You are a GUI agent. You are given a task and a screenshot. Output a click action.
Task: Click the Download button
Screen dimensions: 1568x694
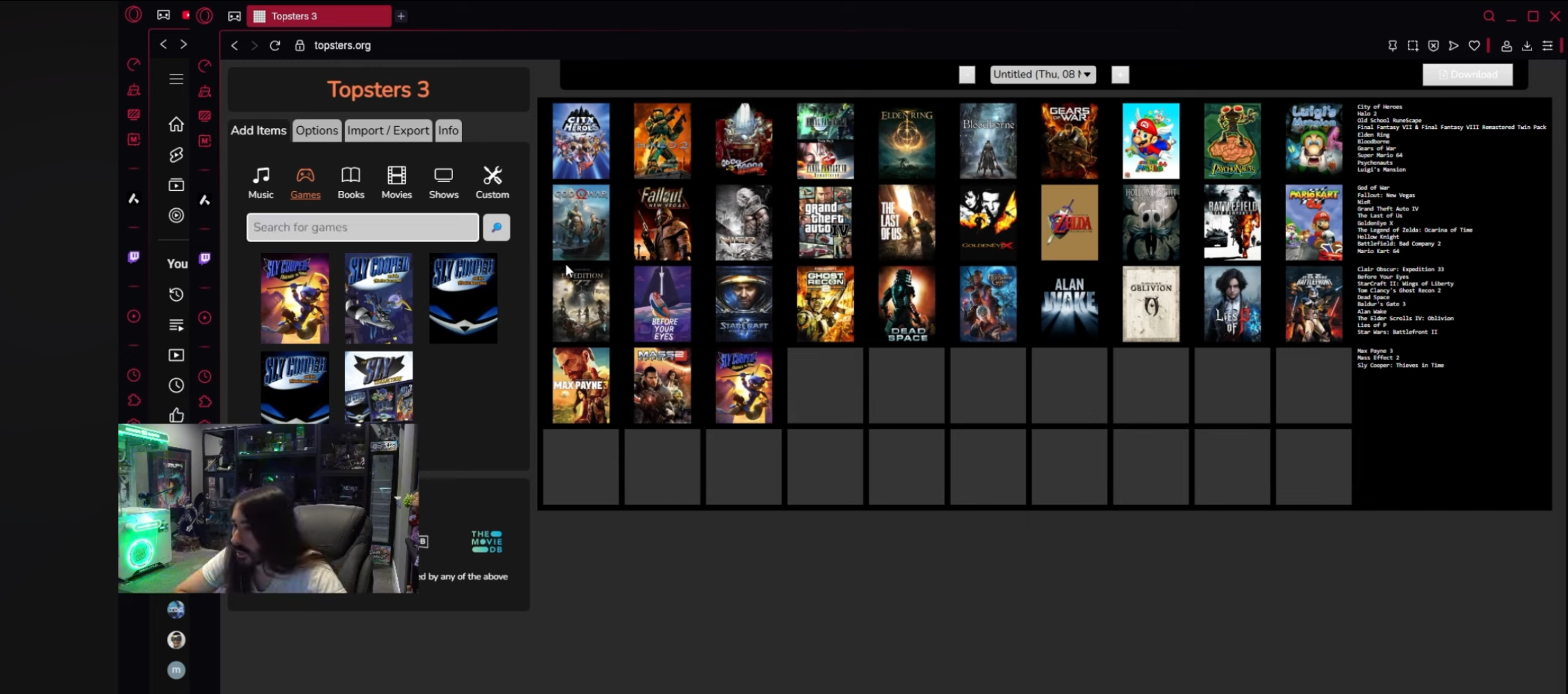[x=1467, y=75]
